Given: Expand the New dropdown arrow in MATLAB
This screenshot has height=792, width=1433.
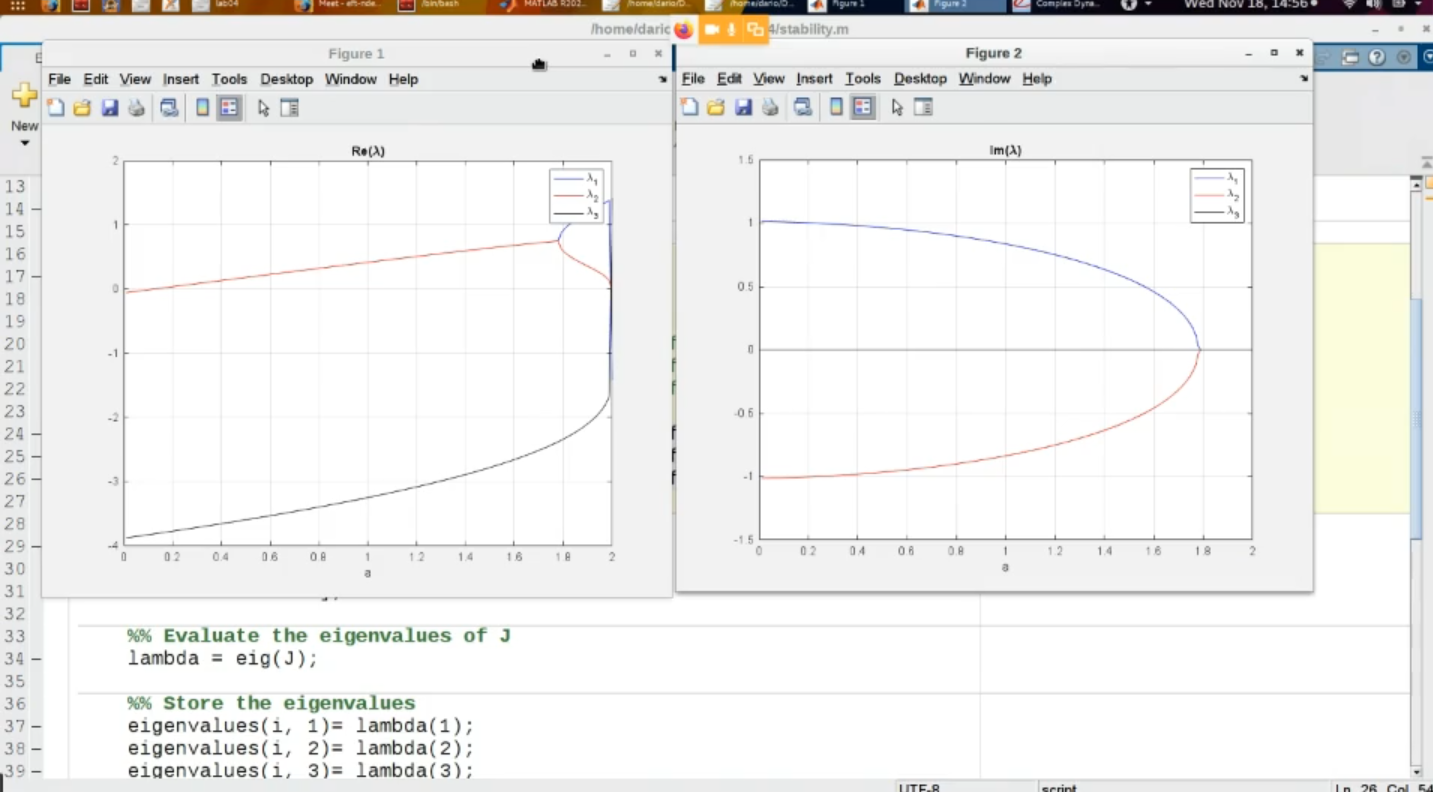Looking at the screenshot, I should pos(24,143).
